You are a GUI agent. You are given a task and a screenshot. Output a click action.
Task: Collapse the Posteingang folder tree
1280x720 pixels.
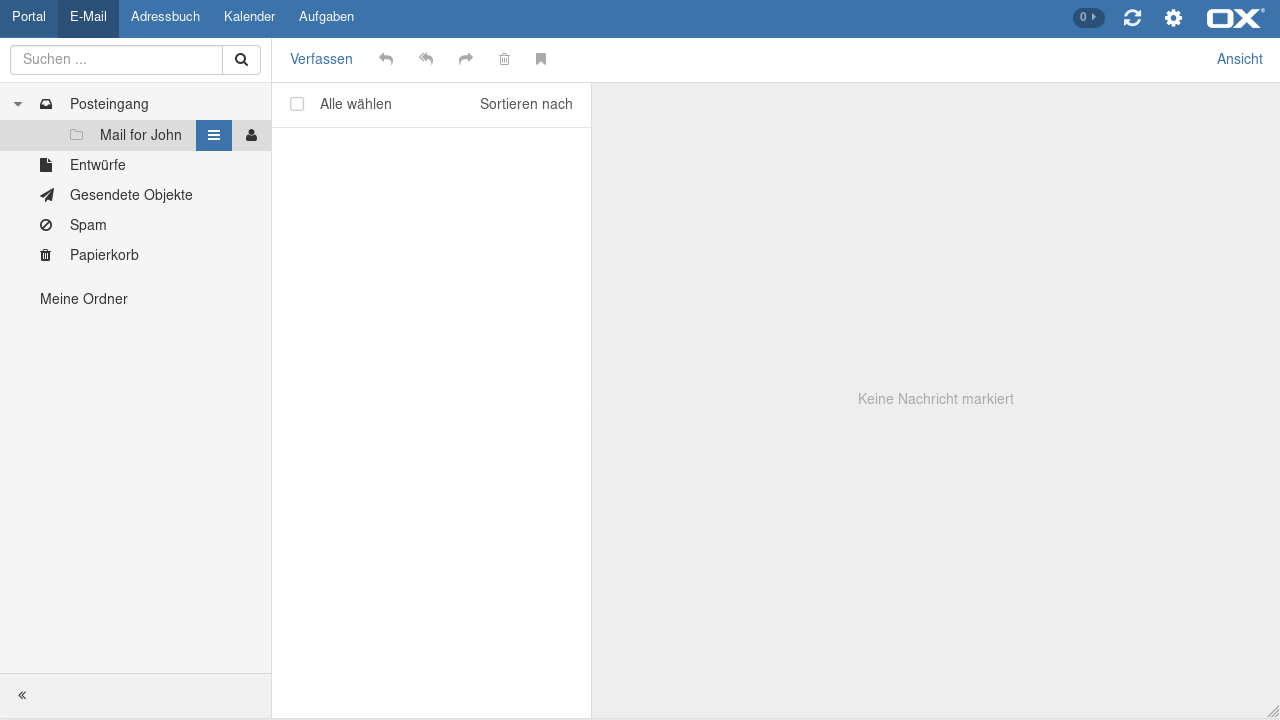(18, 104)
